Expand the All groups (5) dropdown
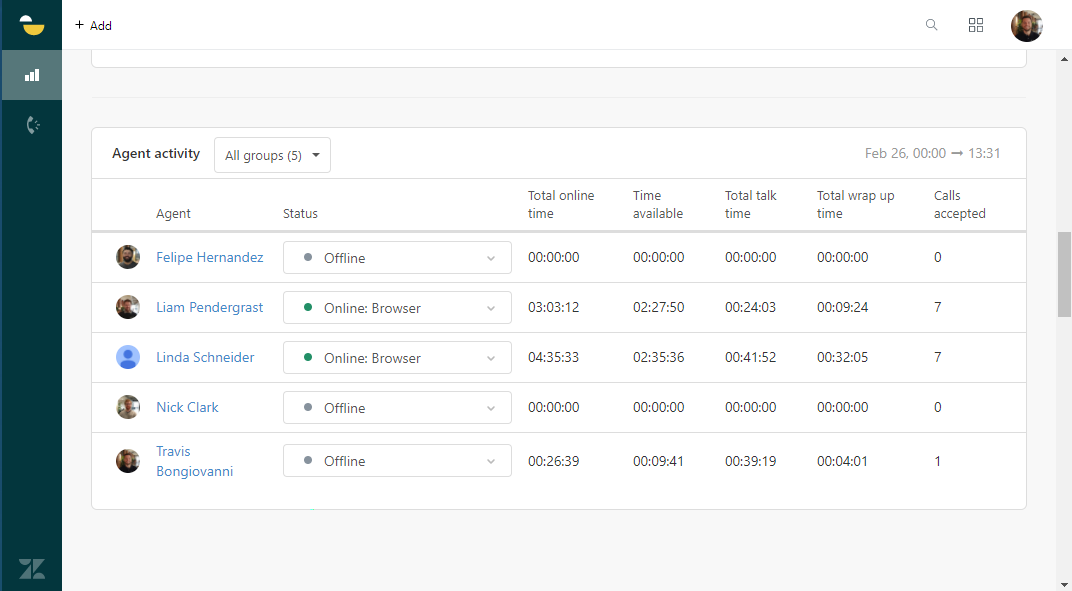The width and height of the screenshot is (1072, 591). pos(272,155)
